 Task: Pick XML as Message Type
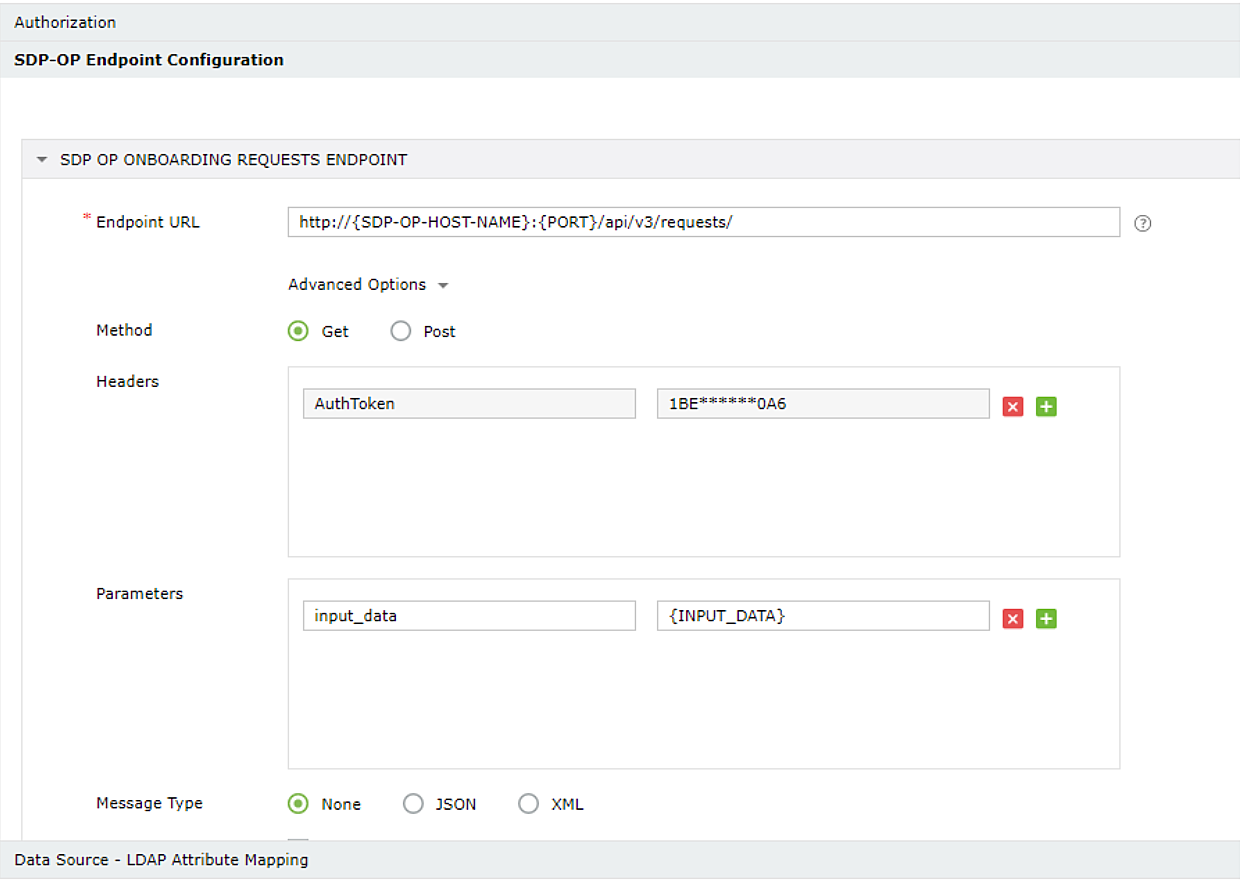click(528, 804)
